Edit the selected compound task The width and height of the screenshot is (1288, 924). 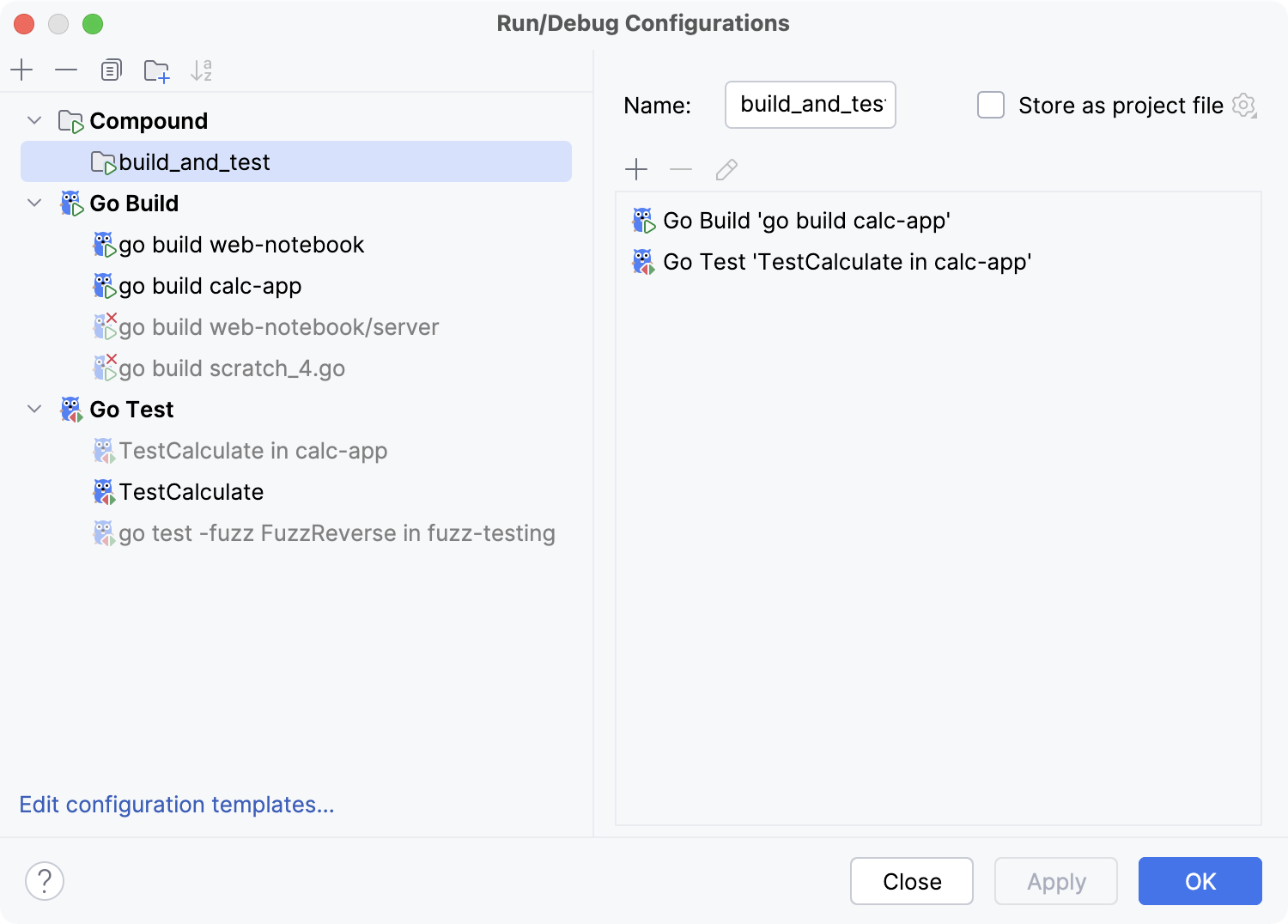(x=726, y=169)
